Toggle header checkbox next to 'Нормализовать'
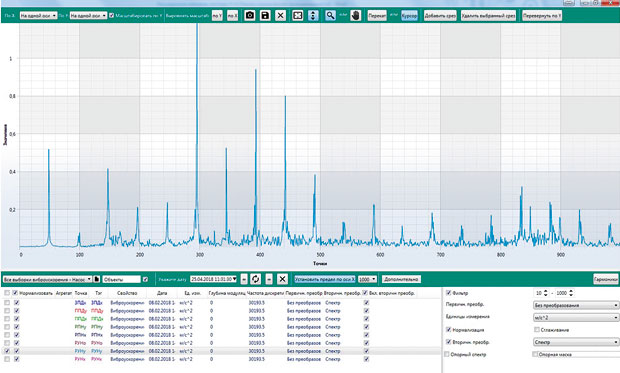The width and height of the screenshot is (620, 373). (15, 293)
